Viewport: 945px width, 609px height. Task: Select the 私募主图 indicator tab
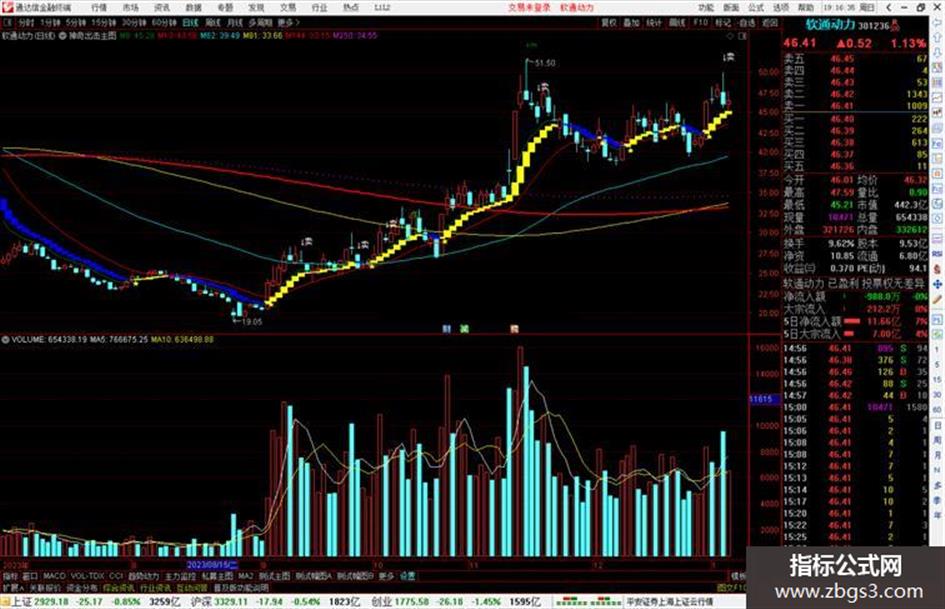coord(217,576)
